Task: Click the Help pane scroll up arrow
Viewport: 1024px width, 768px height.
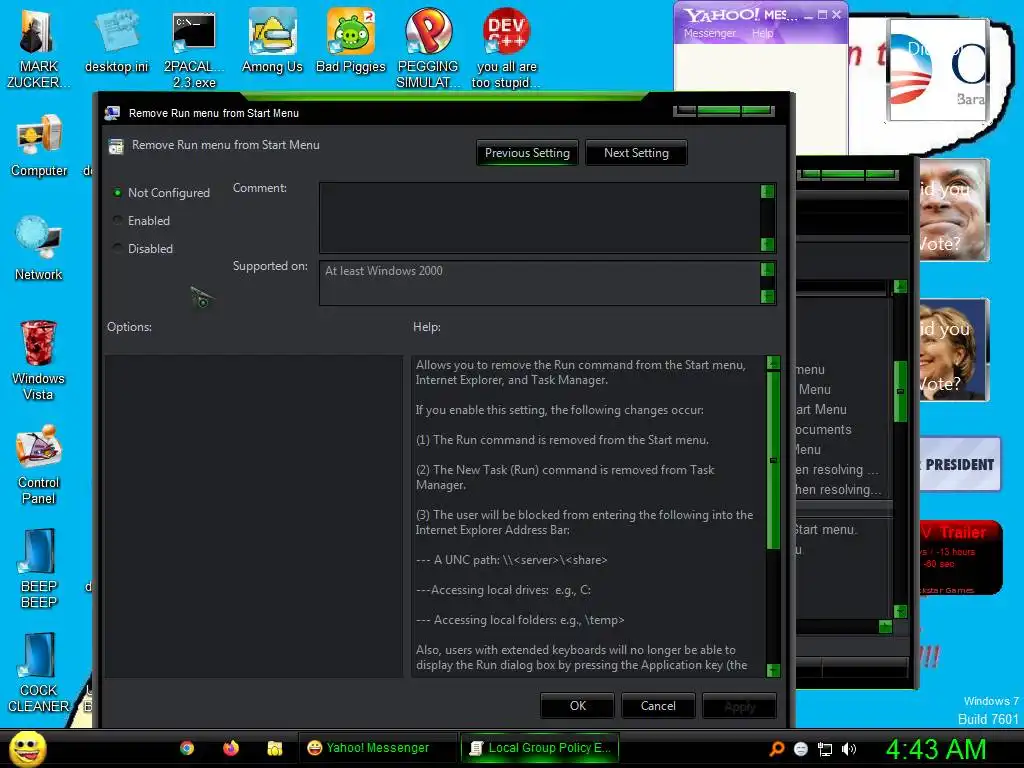Action: [x=773, y=363]
